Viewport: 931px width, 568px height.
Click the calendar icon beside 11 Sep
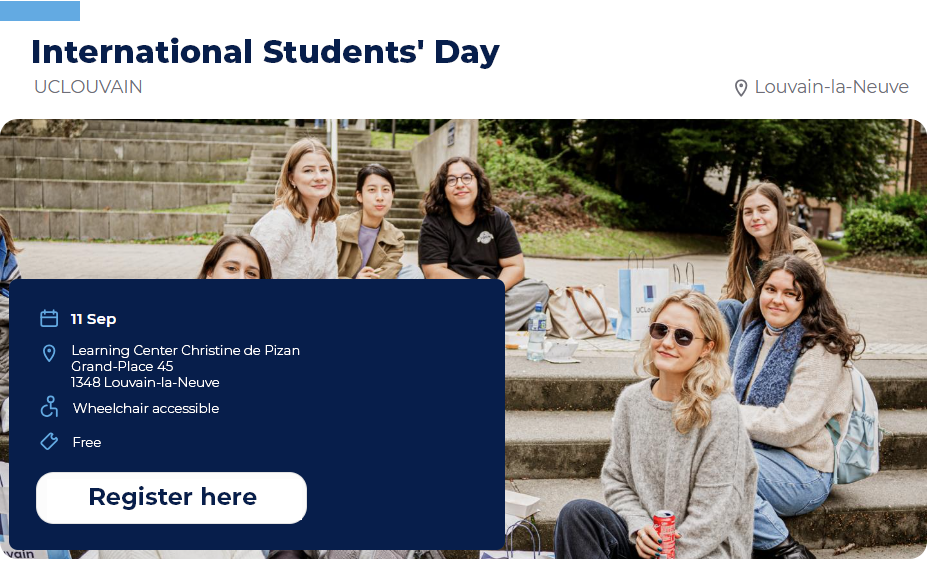(49, 319)
